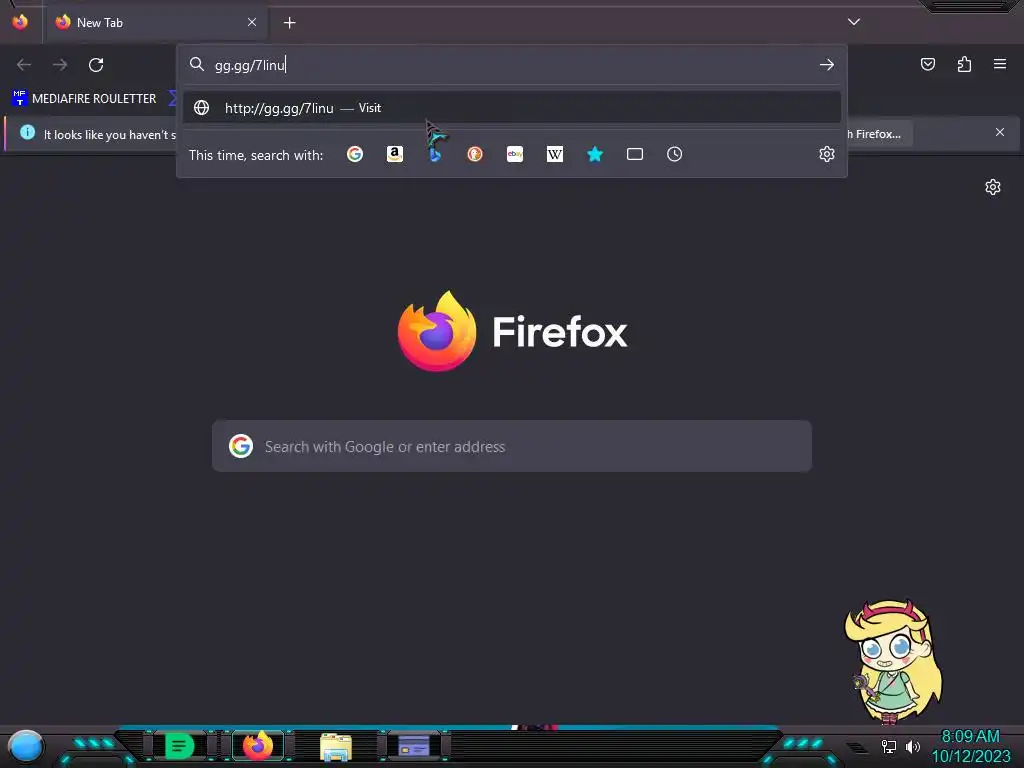Select the New Tab tab

click(x=155, y=22)
